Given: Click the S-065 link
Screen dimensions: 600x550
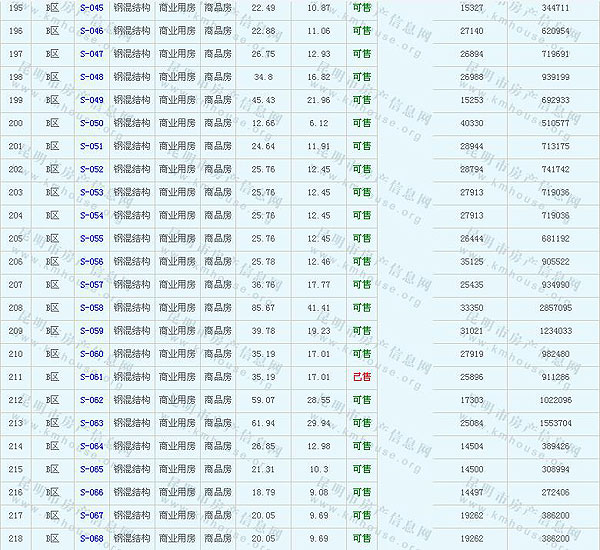Looking at the screenshot, I should point(91,469).
